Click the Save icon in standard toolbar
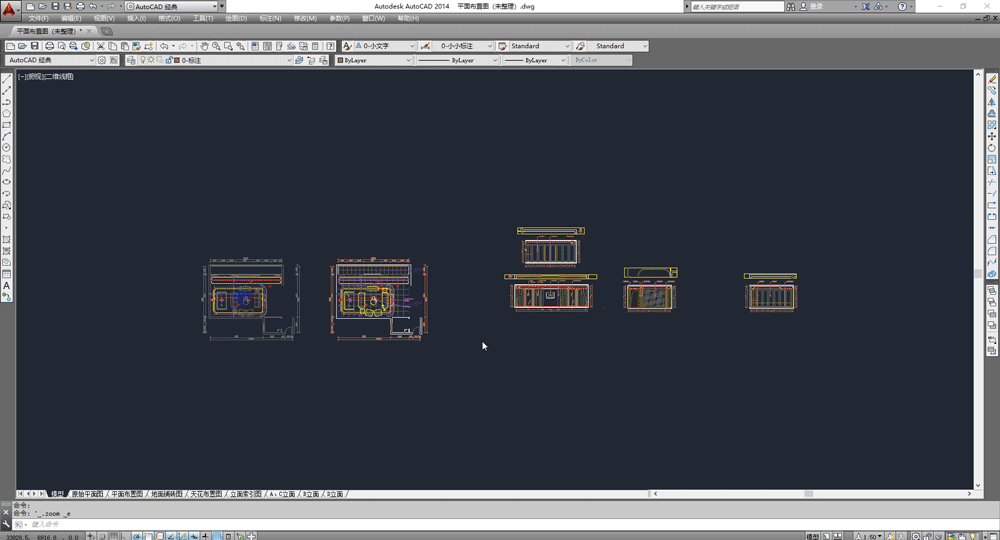 (35, 46)
